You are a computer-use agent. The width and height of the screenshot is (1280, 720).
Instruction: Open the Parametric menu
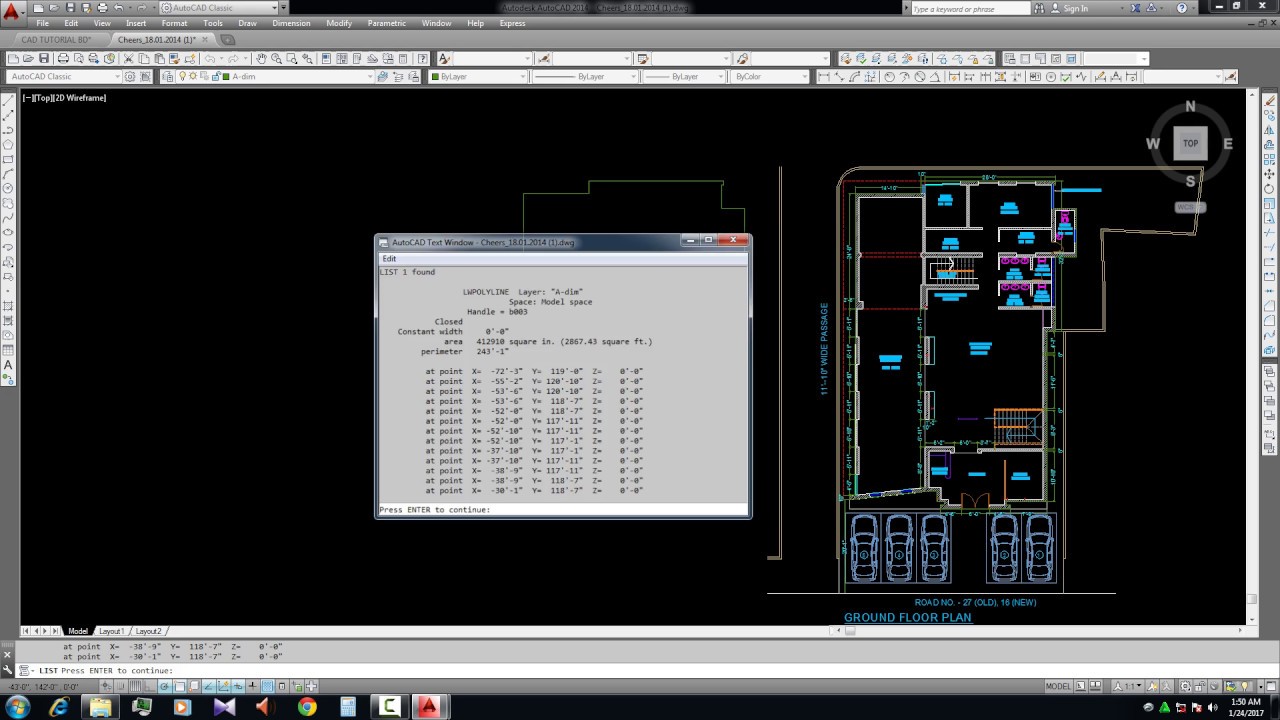click(387, 23)
